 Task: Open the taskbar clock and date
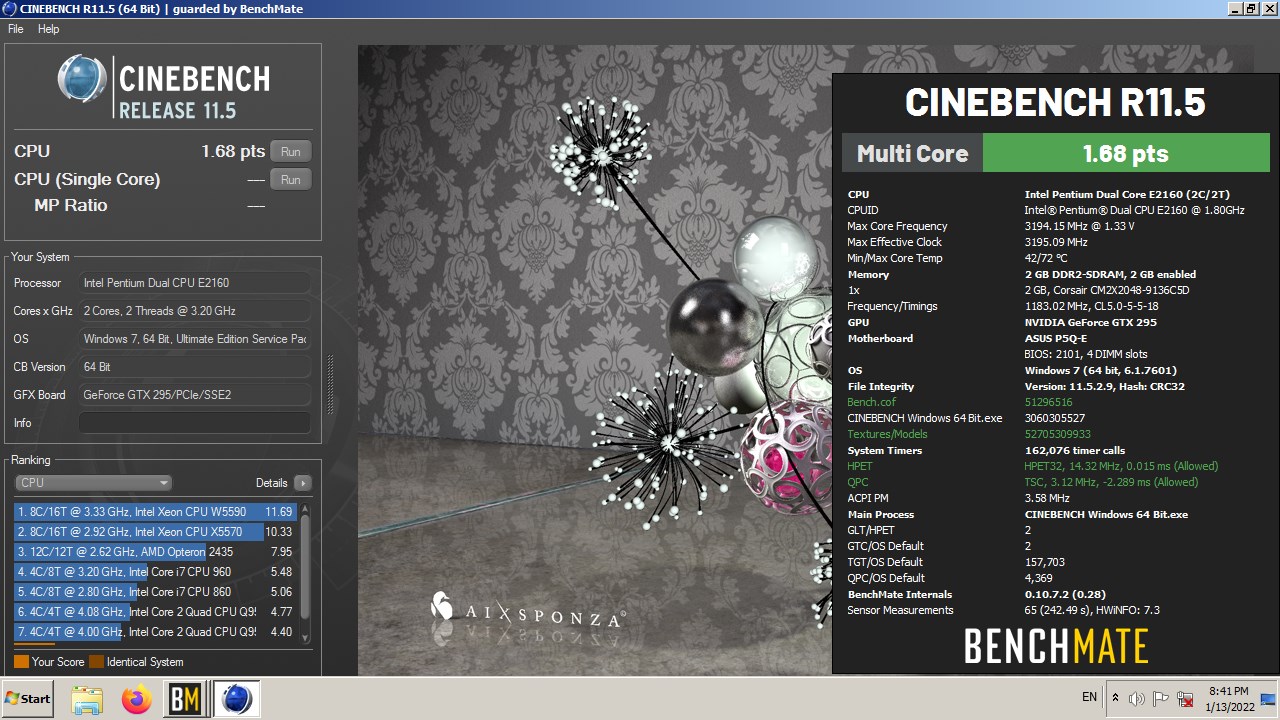point(1228,699)
